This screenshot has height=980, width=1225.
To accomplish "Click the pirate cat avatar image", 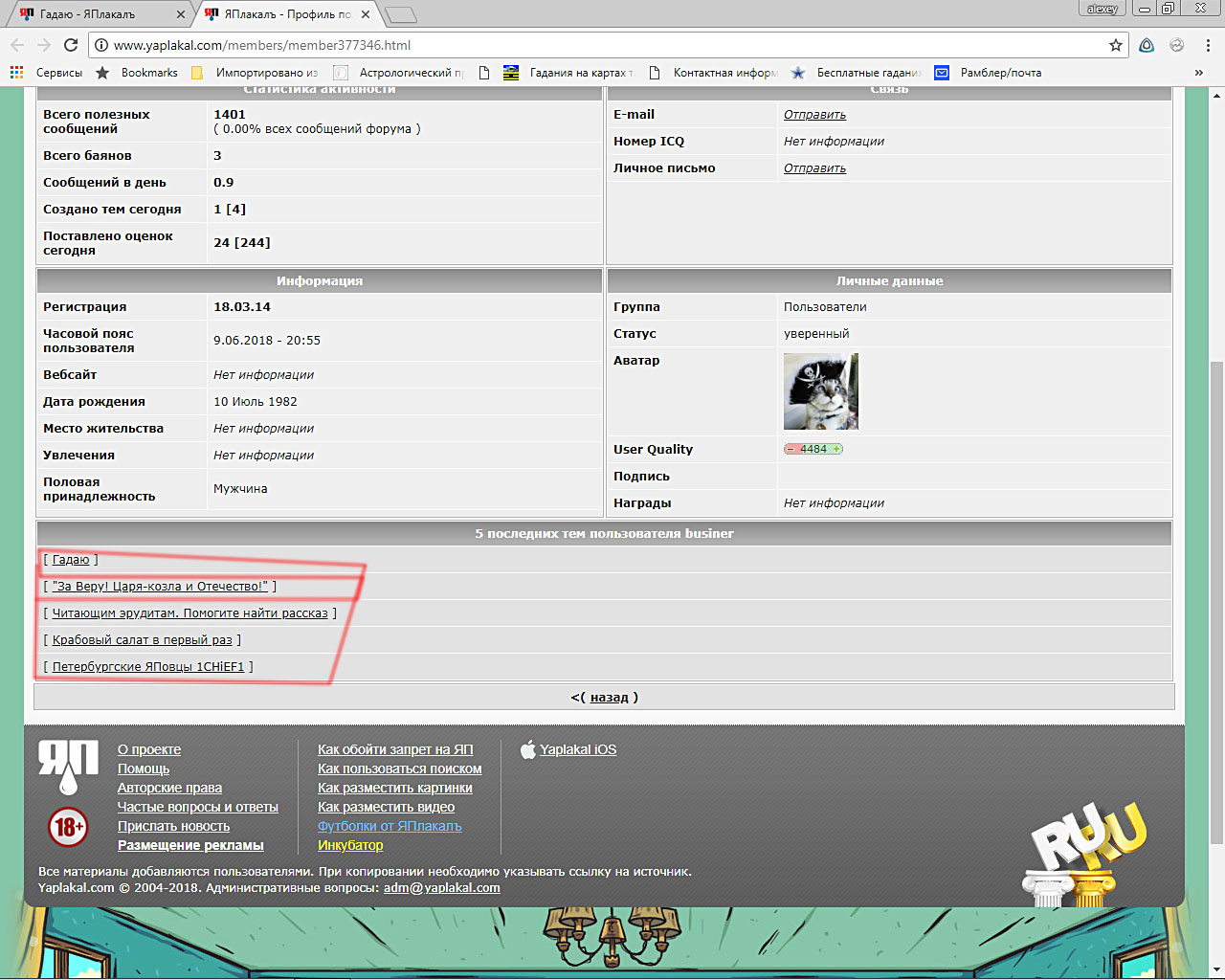I will pyautogui.click(x=820, y=391).
